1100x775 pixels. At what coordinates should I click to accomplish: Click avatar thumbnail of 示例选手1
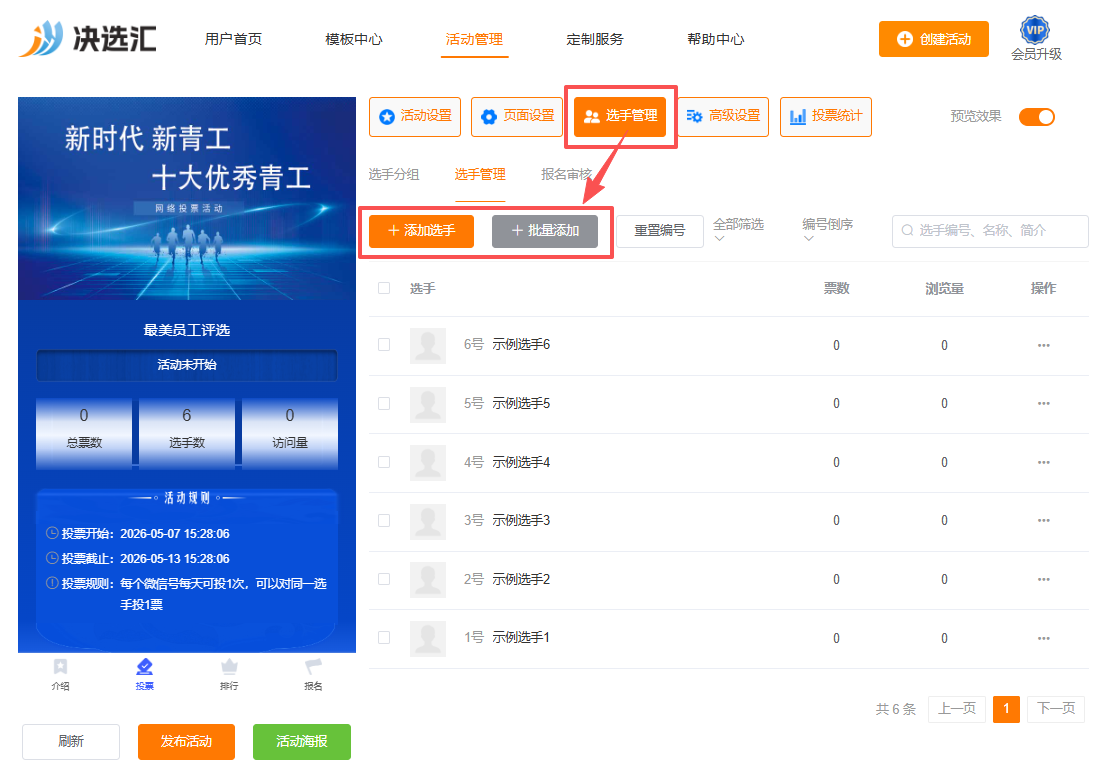[428, 638]
